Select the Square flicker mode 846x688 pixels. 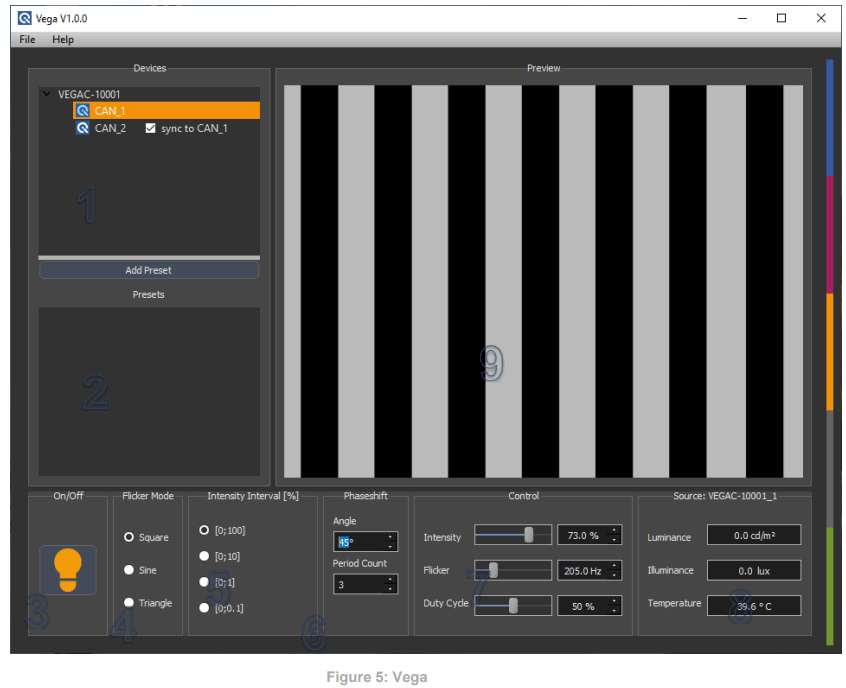click(128, 537)
